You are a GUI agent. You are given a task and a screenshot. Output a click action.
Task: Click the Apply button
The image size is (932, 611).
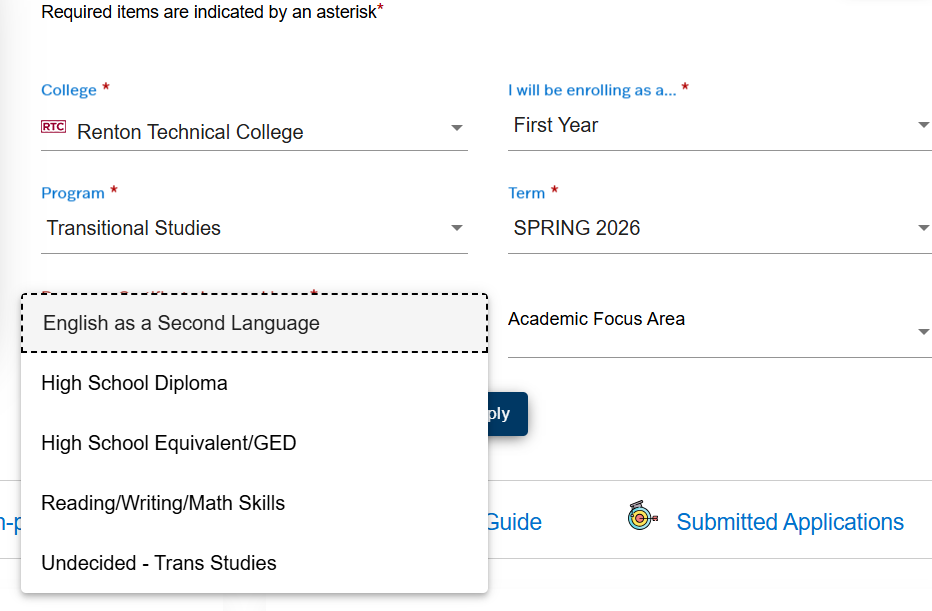pyautogui.click(x=505, y=413)
